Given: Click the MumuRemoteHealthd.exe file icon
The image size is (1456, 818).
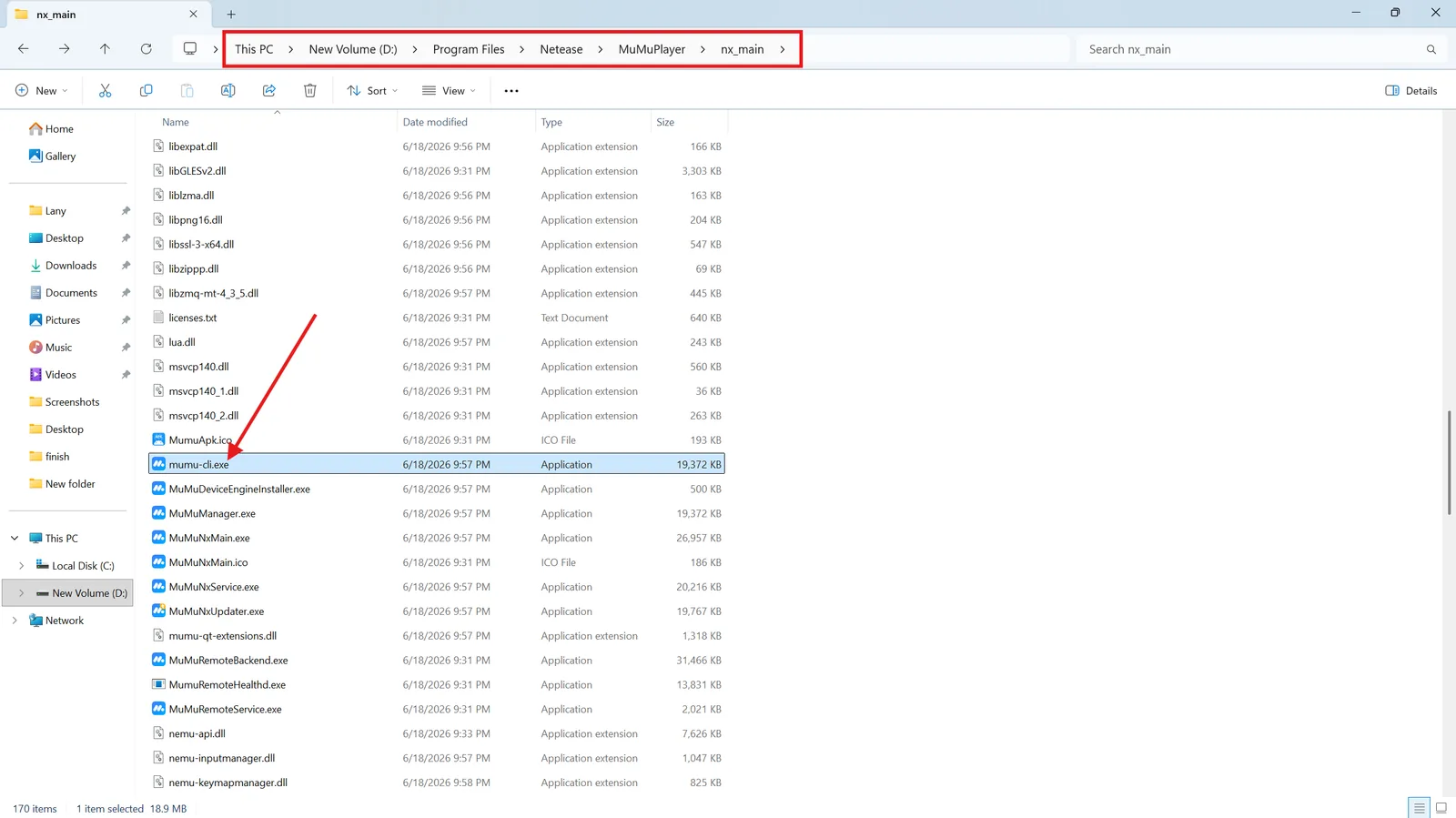Looking at the screenshot, I should point(158,684).
